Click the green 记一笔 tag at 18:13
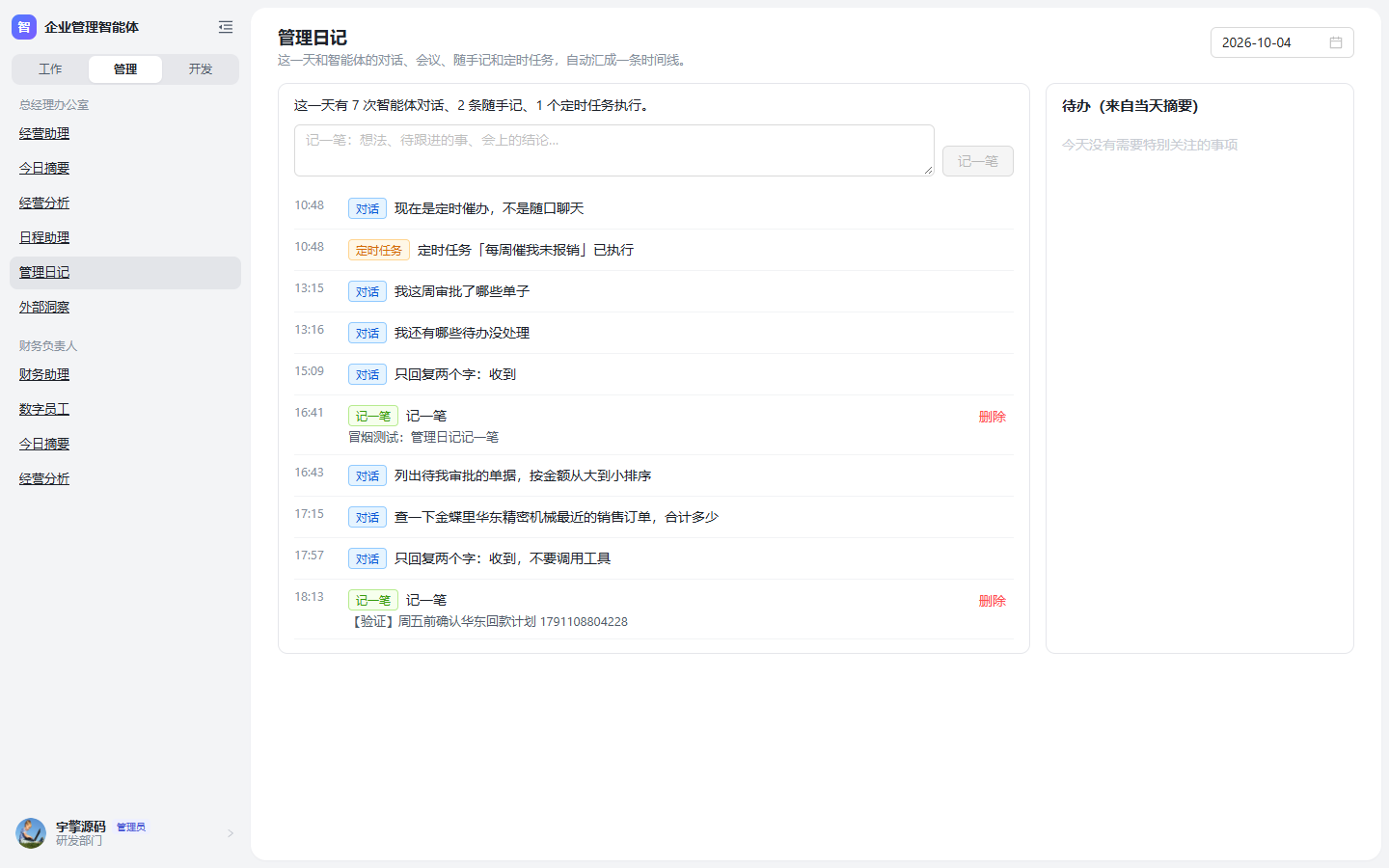Image resolution: width=1389 pixels, height=868 pixels. point(373,600)
